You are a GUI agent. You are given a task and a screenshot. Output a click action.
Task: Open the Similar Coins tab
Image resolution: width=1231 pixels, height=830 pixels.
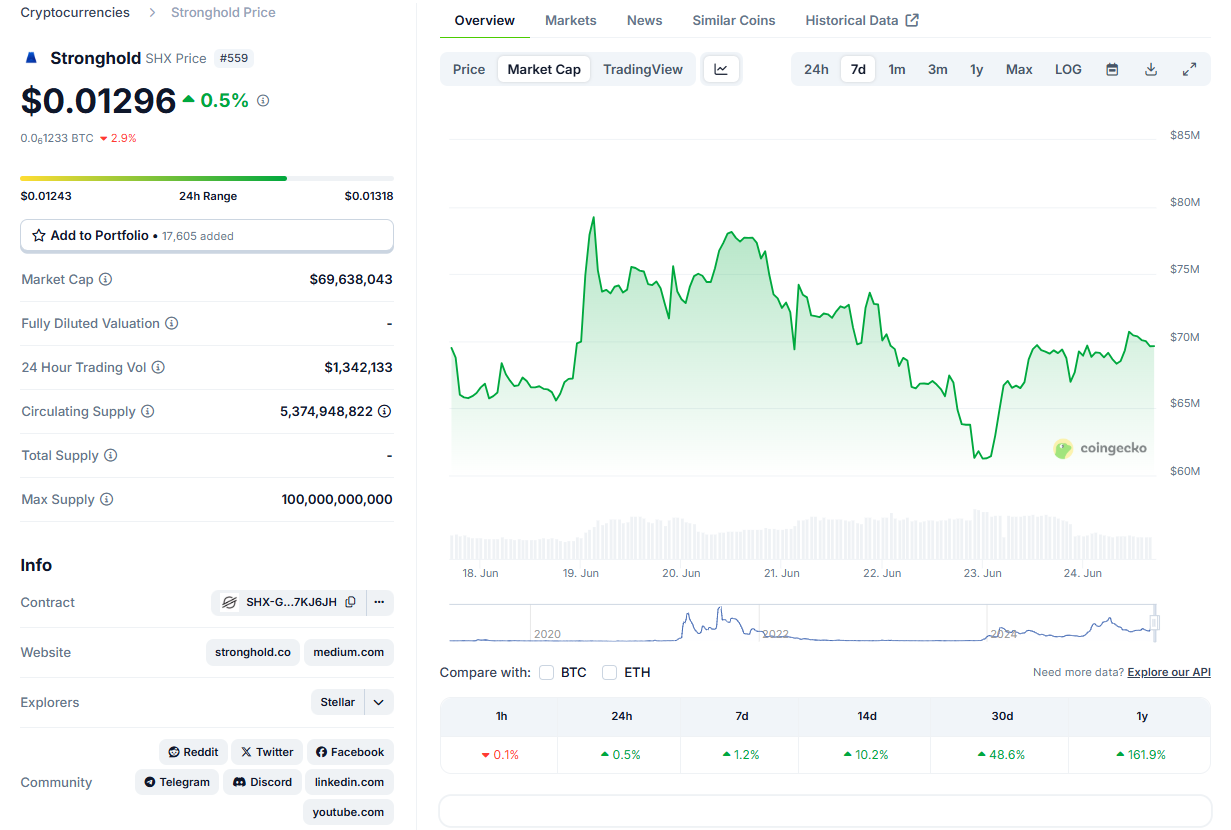coord(734,20)
